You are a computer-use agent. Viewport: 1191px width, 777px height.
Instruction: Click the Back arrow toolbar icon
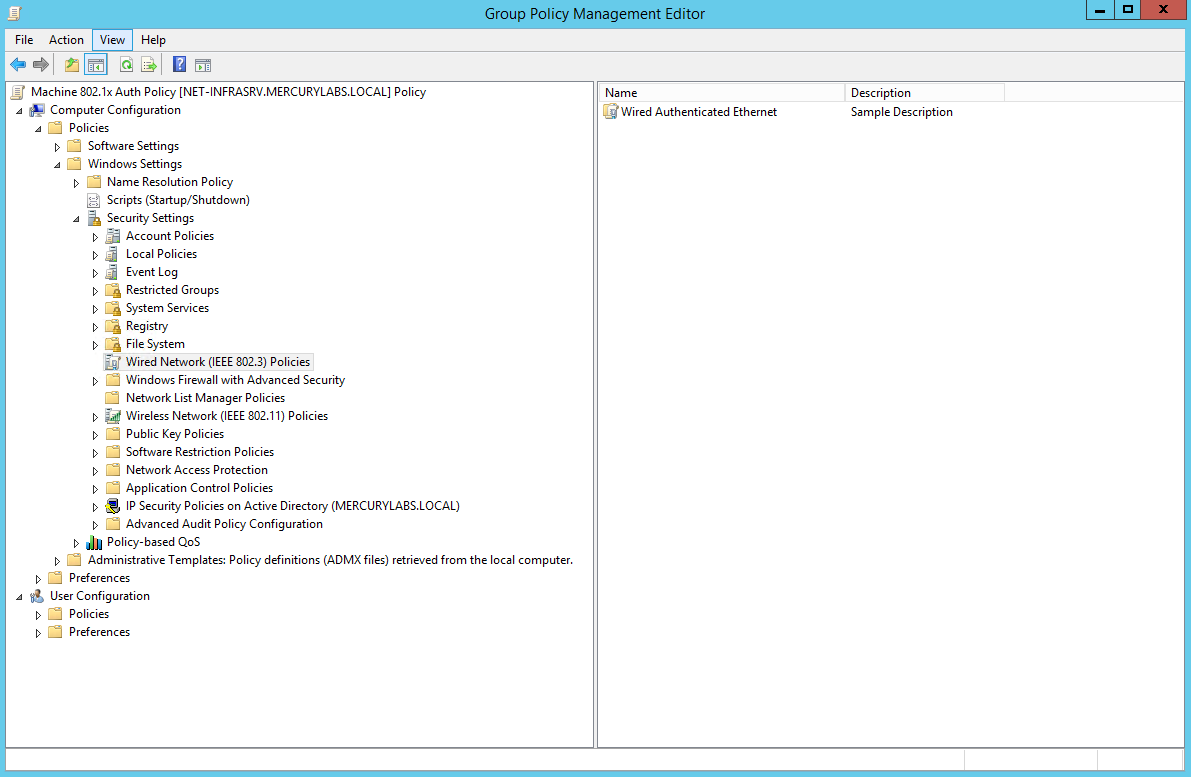click(x=18, y=65)
